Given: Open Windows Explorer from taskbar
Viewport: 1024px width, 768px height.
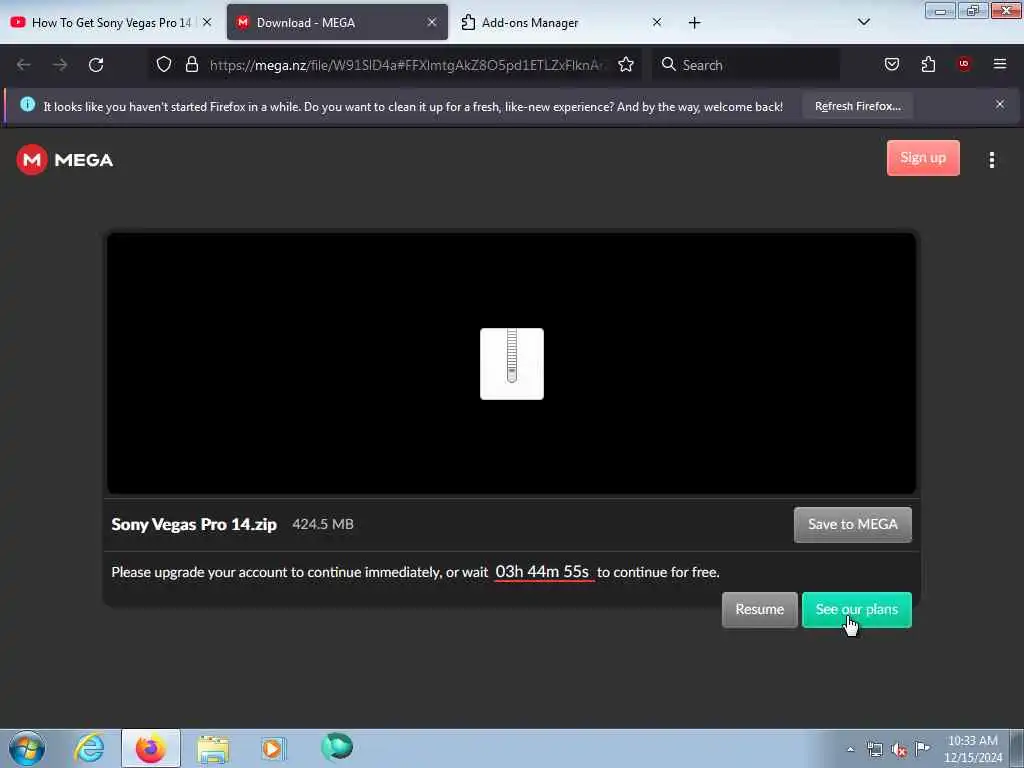Looking at the screenshot, I should click(x=212, y=748).
